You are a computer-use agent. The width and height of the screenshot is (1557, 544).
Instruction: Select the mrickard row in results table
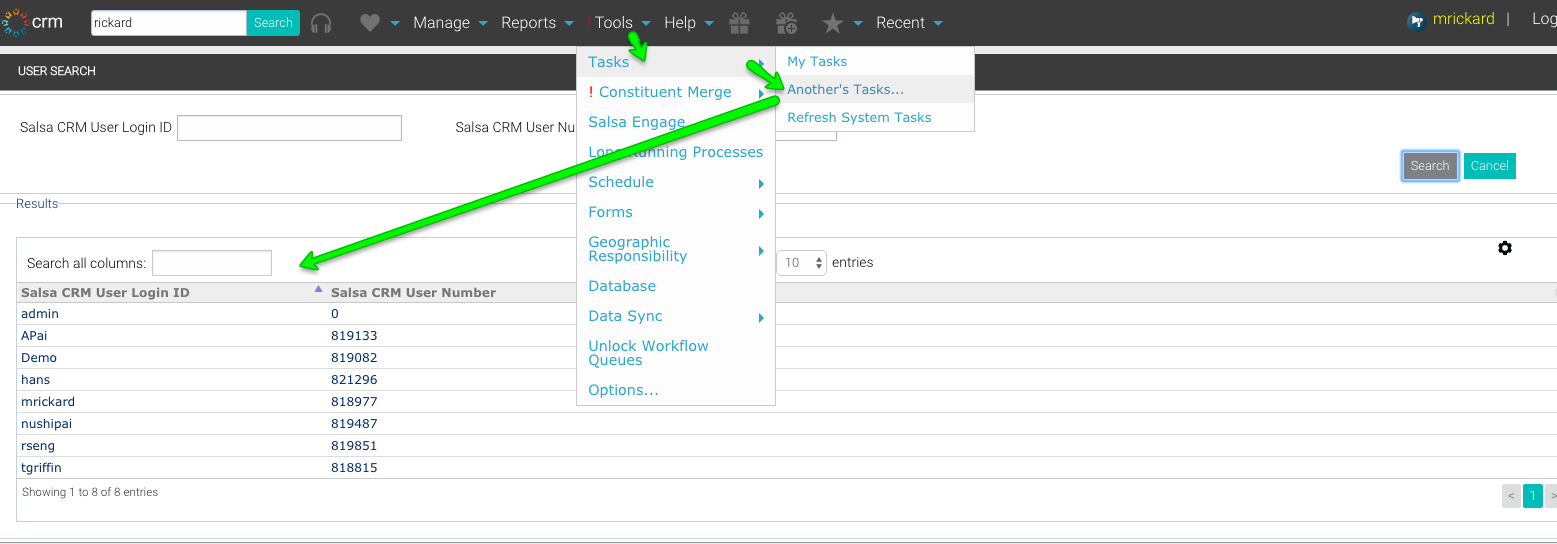[785, 402]
